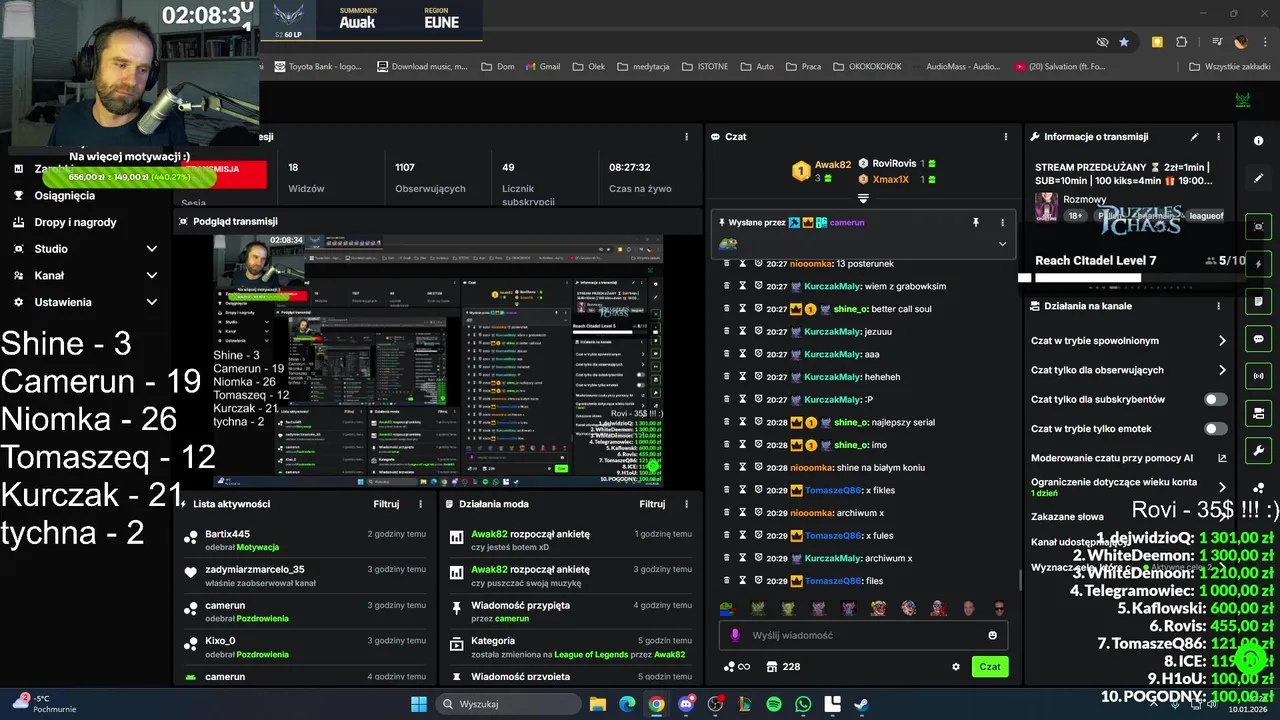Open the Czat panel three-dot menu

1006,137
